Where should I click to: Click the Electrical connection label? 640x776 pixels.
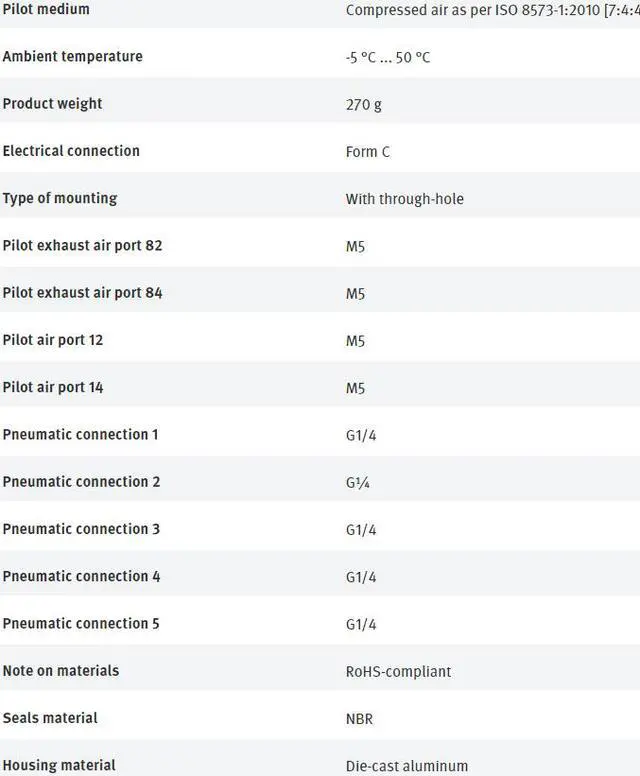[x=71, y=151]
